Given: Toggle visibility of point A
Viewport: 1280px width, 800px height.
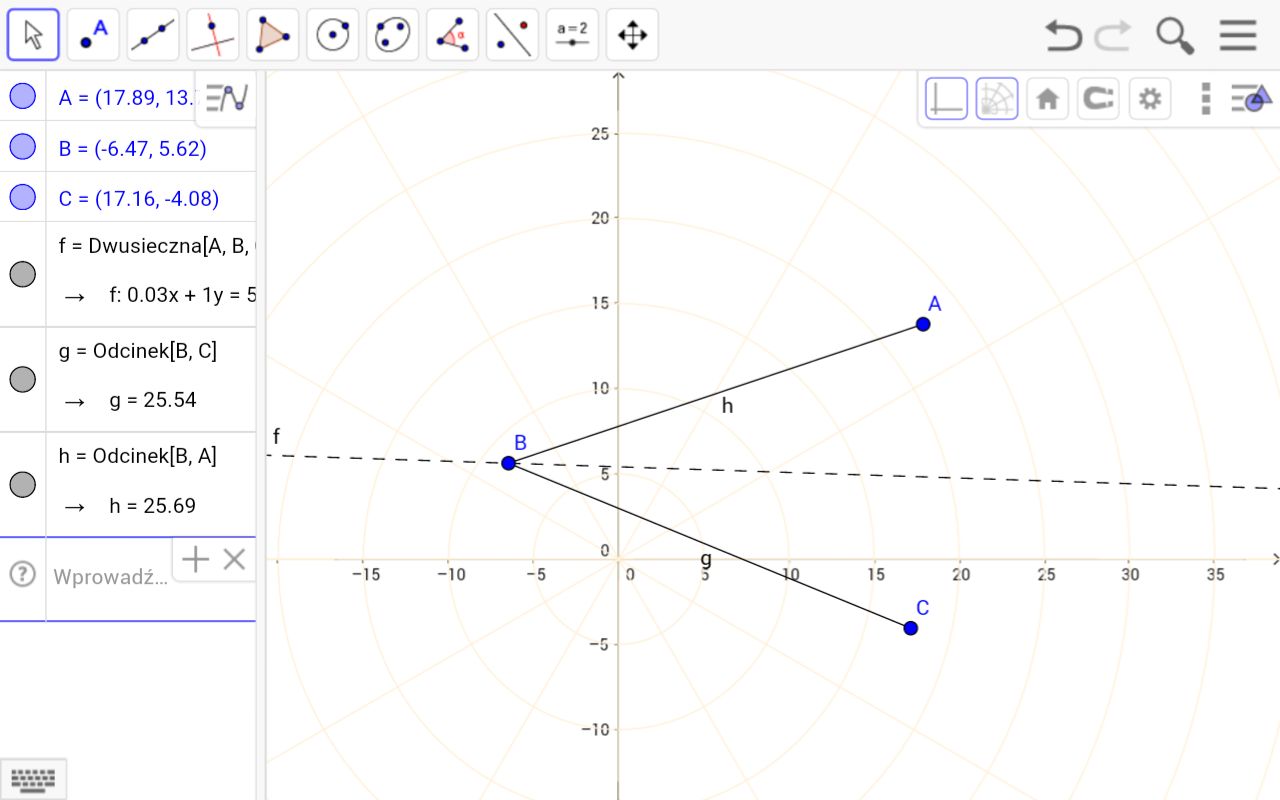Looking at the screenshot, I should point(22,96).
